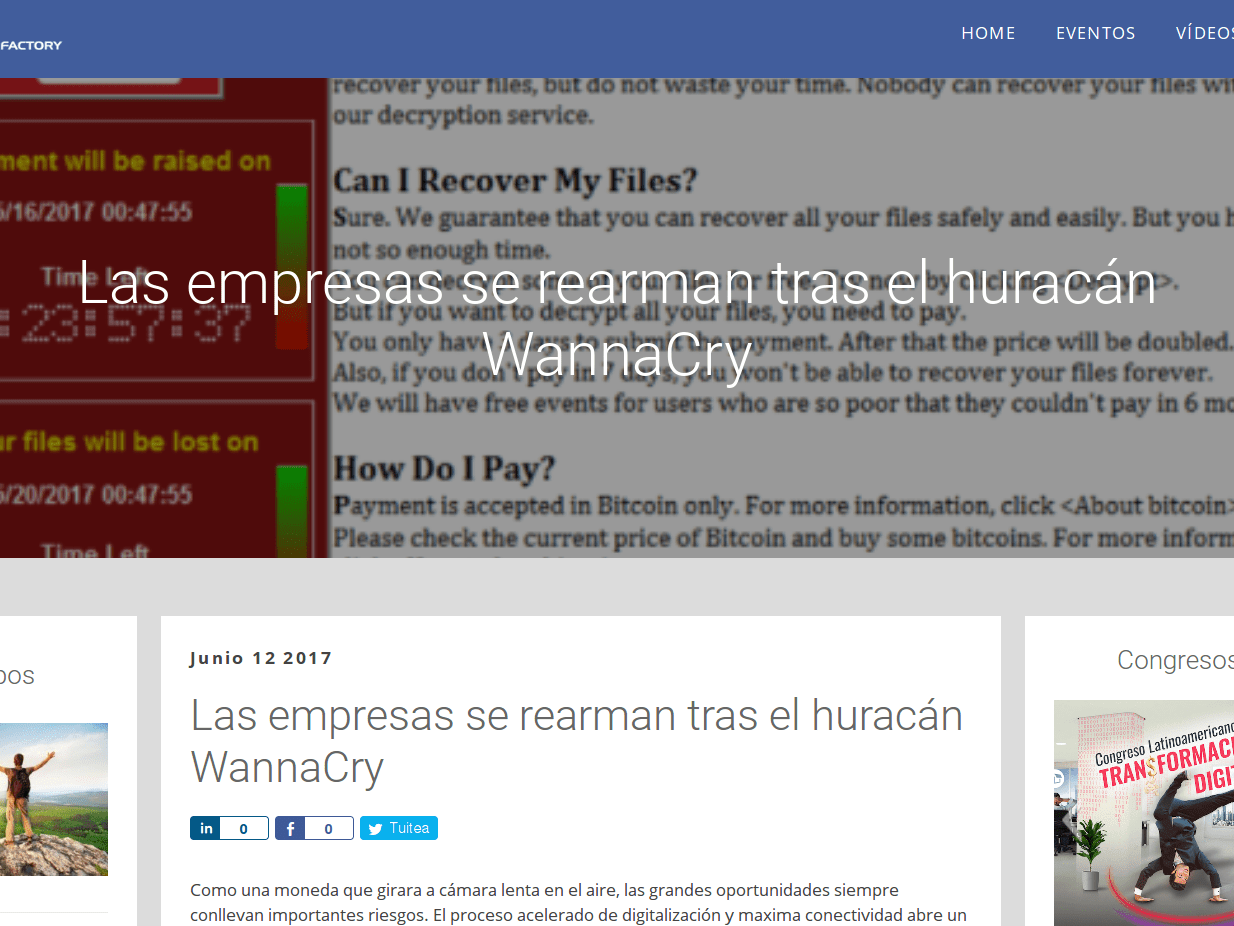The image size is (1234, 926).
Task: Go to the Home menu item
Action: click(x=988, y=33)
